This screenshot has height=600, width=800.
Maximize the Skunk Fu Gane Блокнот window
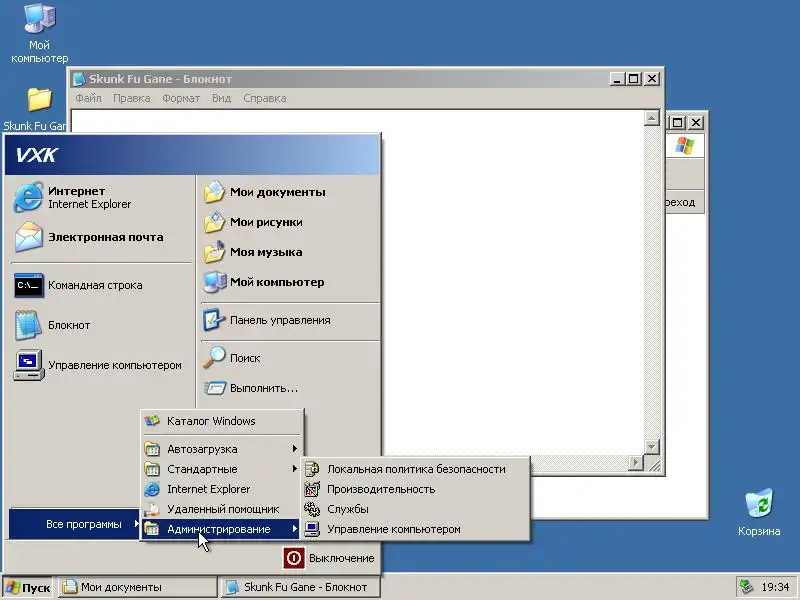click(634, 79)
